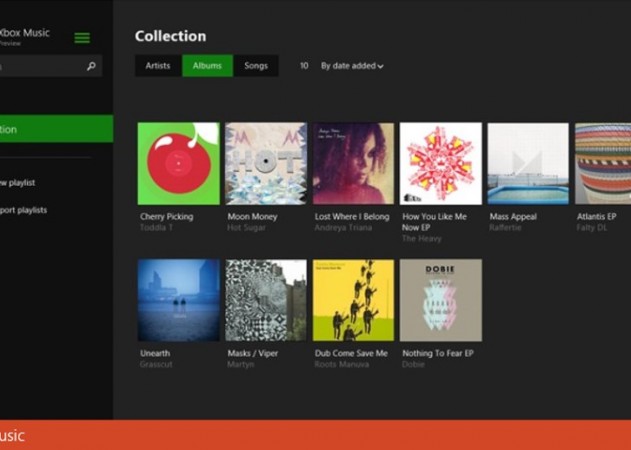
Task: Select the Atlantis EP album cover
Action: coord(603,163)
